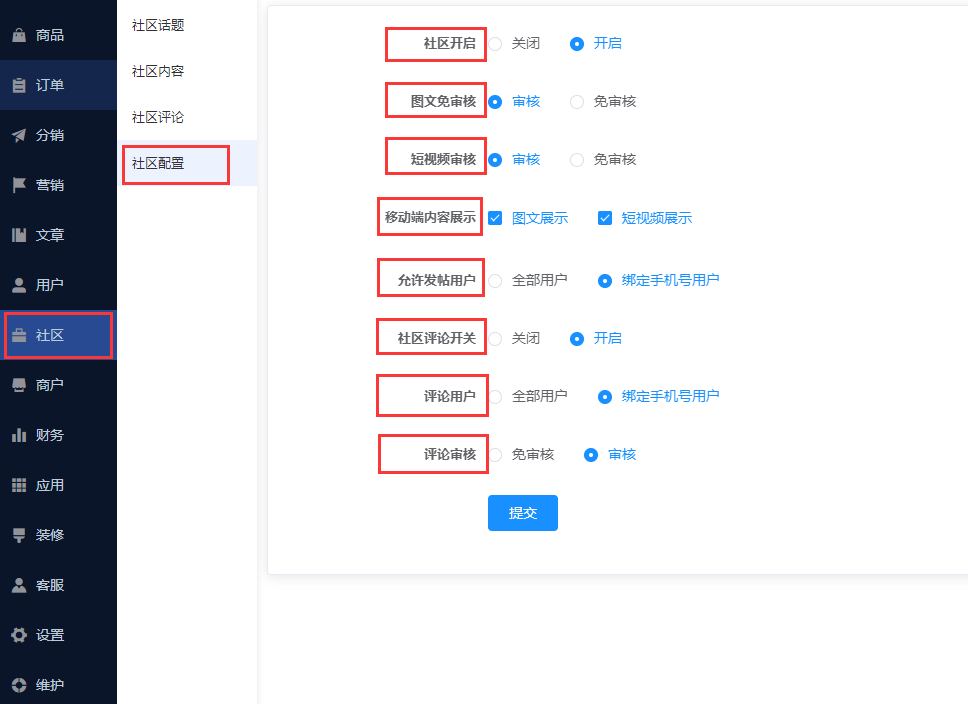
Task: Uncheck the 图文展示 checkbox
Action: (495, 218)
